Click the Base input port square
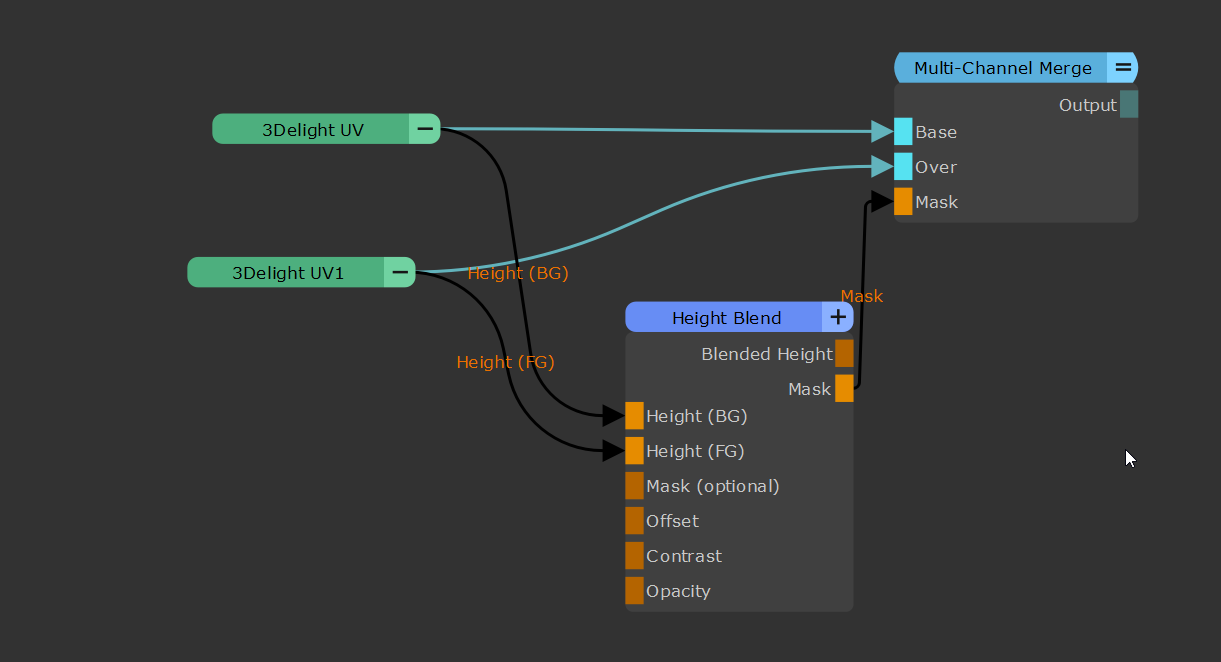1221x662 pixels. tap(903, 132)
